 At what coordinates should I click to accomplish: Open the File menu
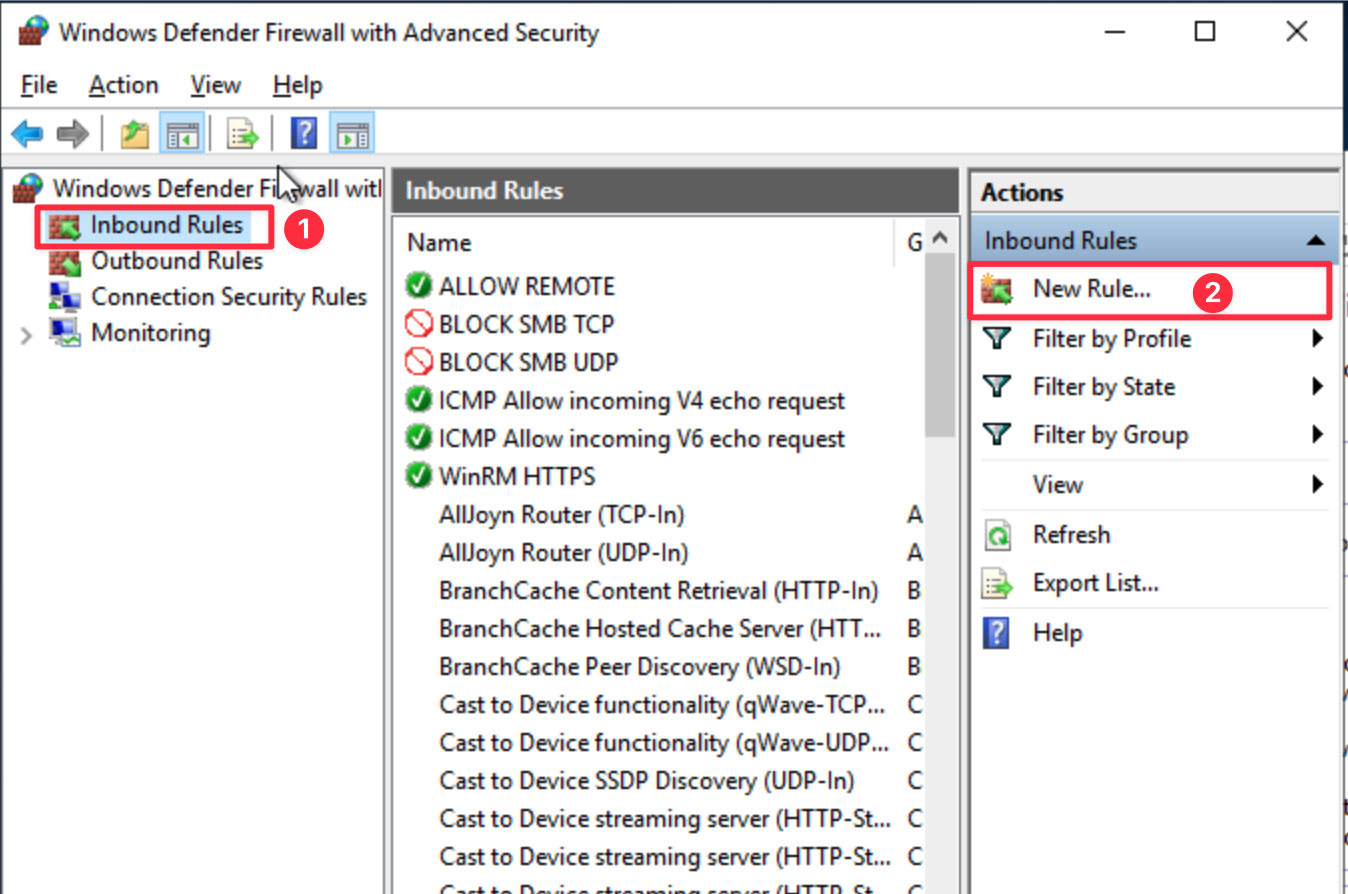point(39,86)
